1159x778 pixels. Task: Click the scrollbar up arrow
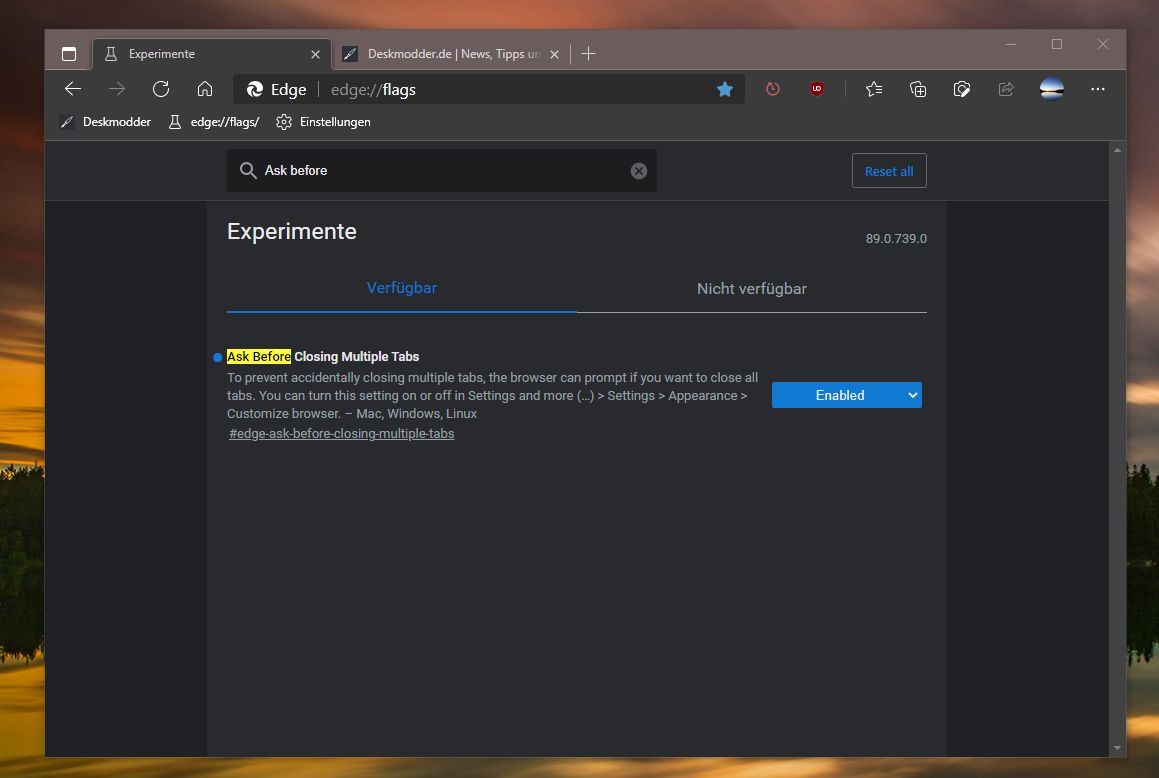(x=1117, y=150)
